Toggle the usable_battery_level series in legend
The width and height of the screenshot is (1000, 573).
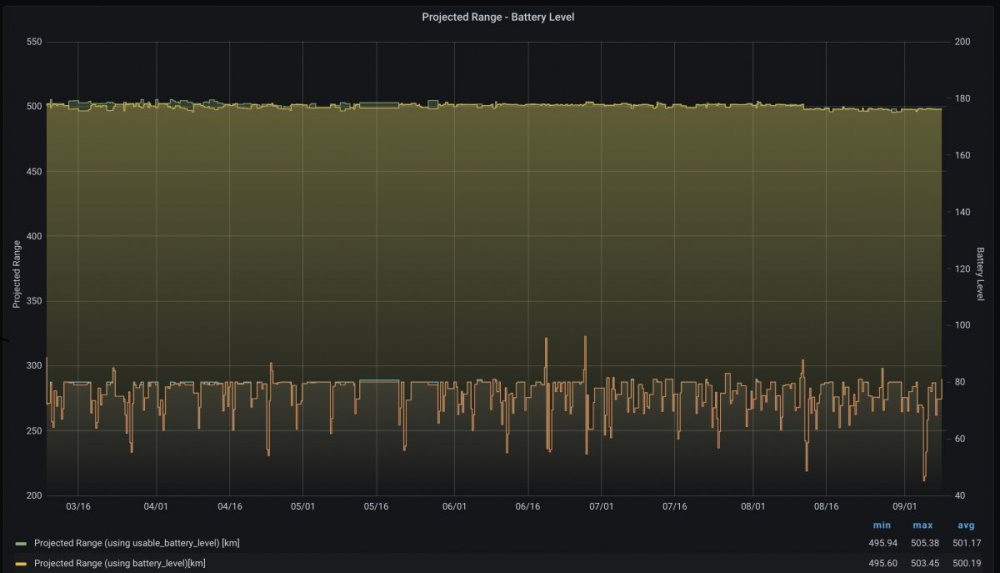(x=136, y=543)
